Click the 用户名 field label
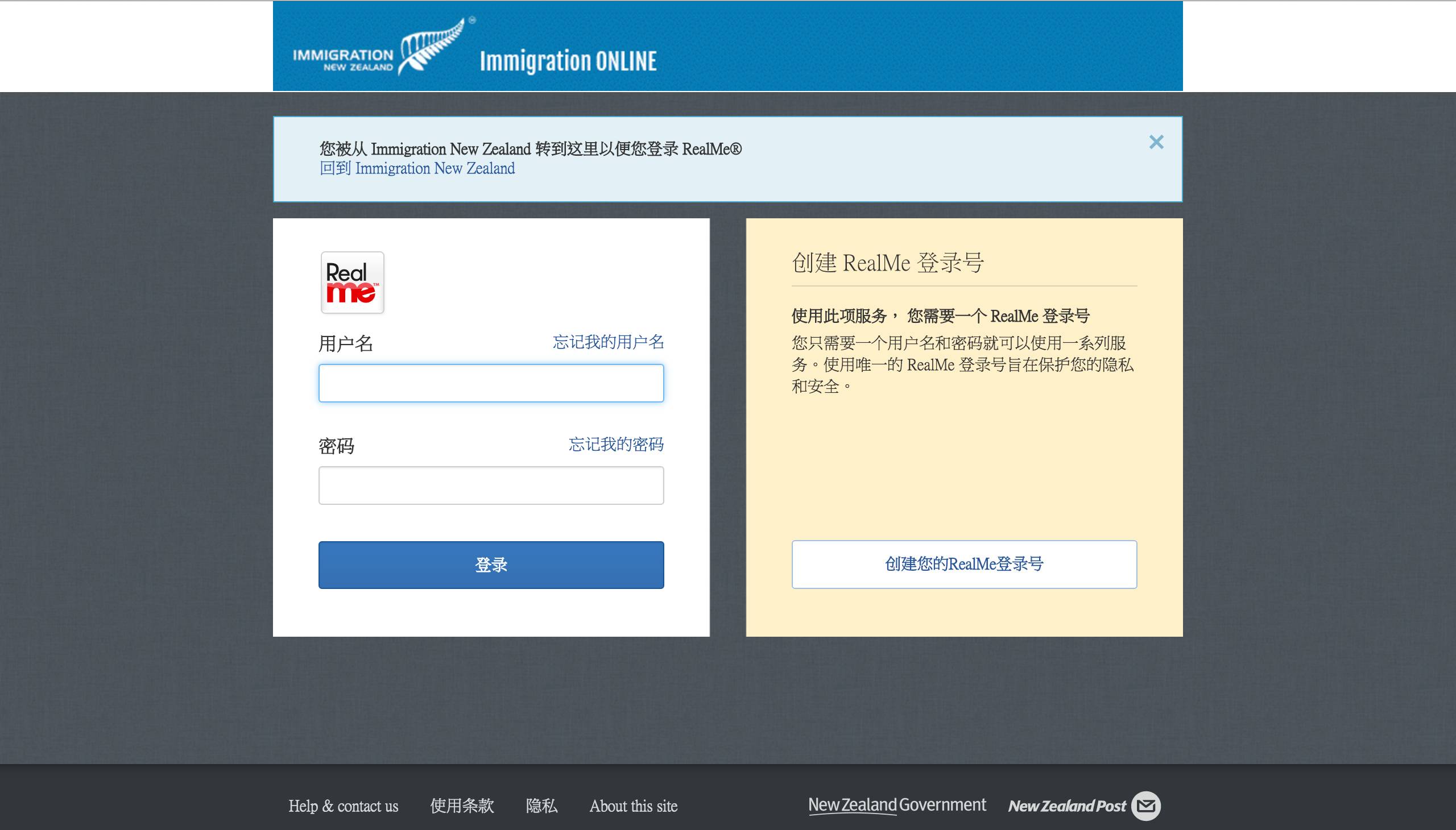 [x=346, y=344]
